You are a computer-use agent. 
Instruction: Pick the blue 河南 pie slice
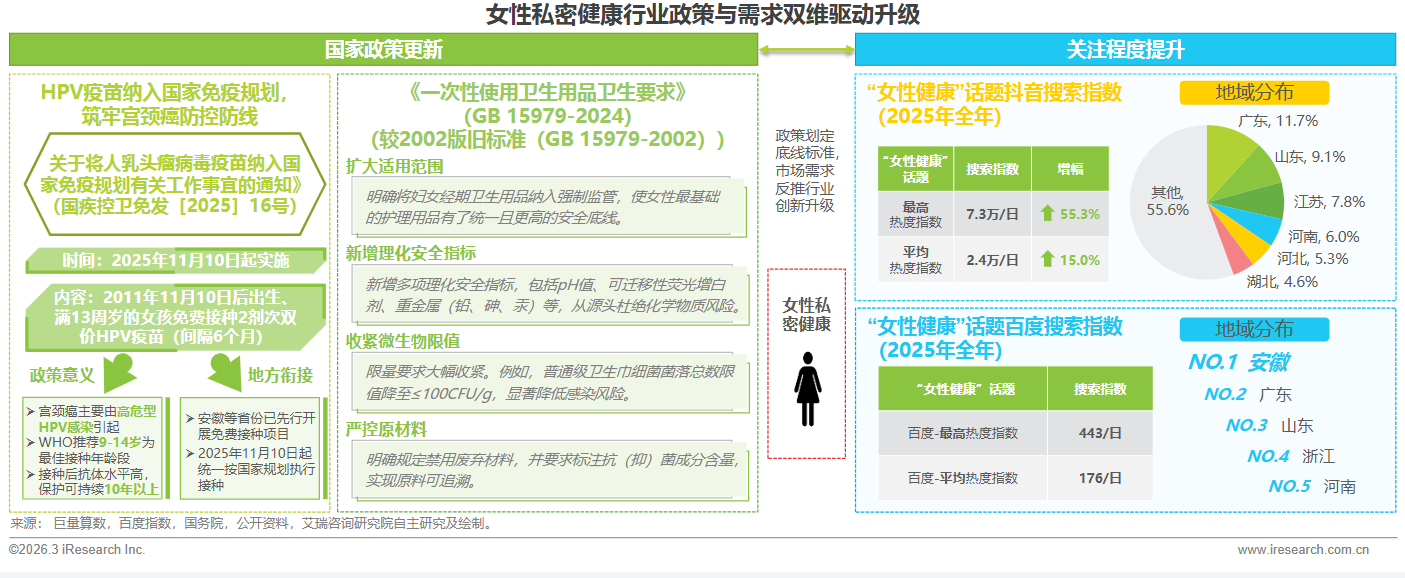pos(1264,231)
